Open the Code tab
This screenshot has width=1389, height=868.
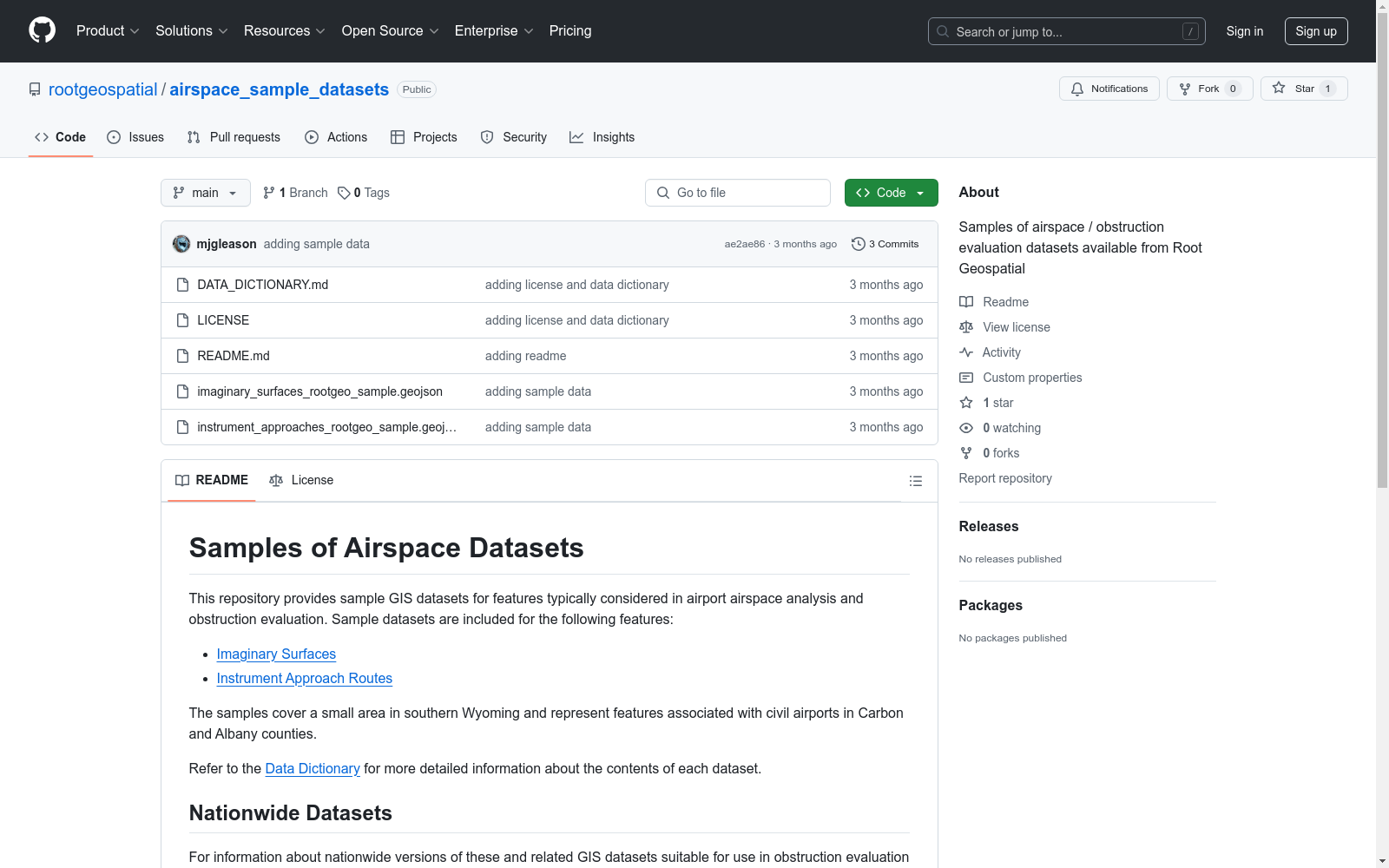click(61, 137)
